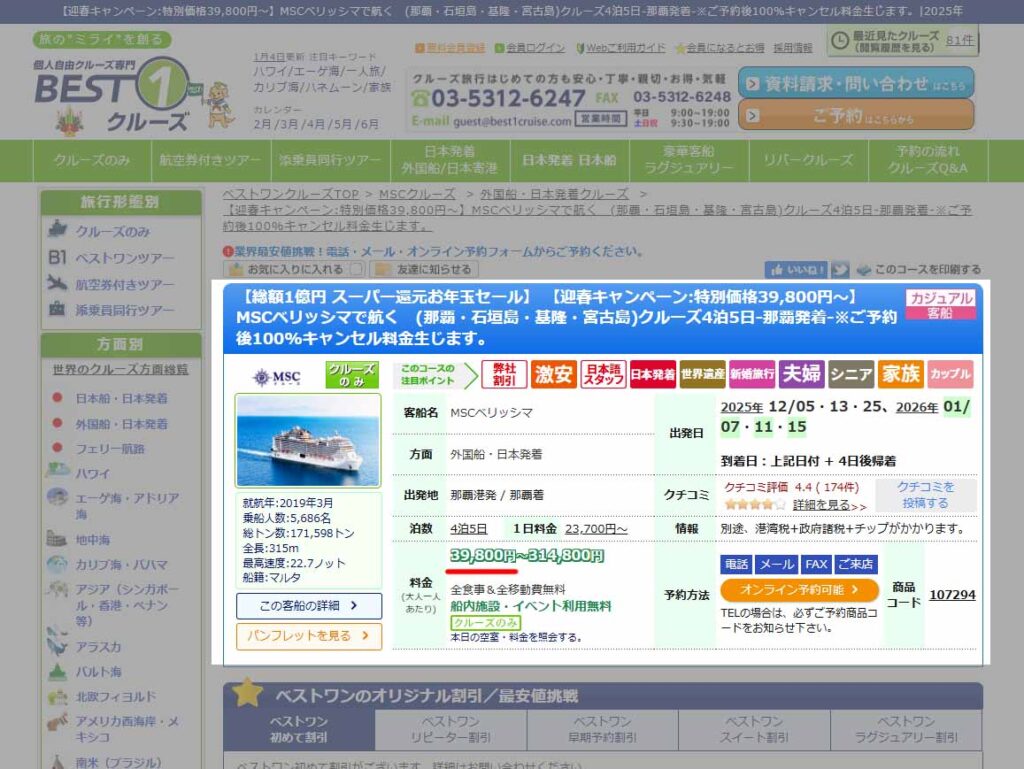Click the クチコミを投稿する link
Screen dimensions: 1024x769
click(925, 494)
